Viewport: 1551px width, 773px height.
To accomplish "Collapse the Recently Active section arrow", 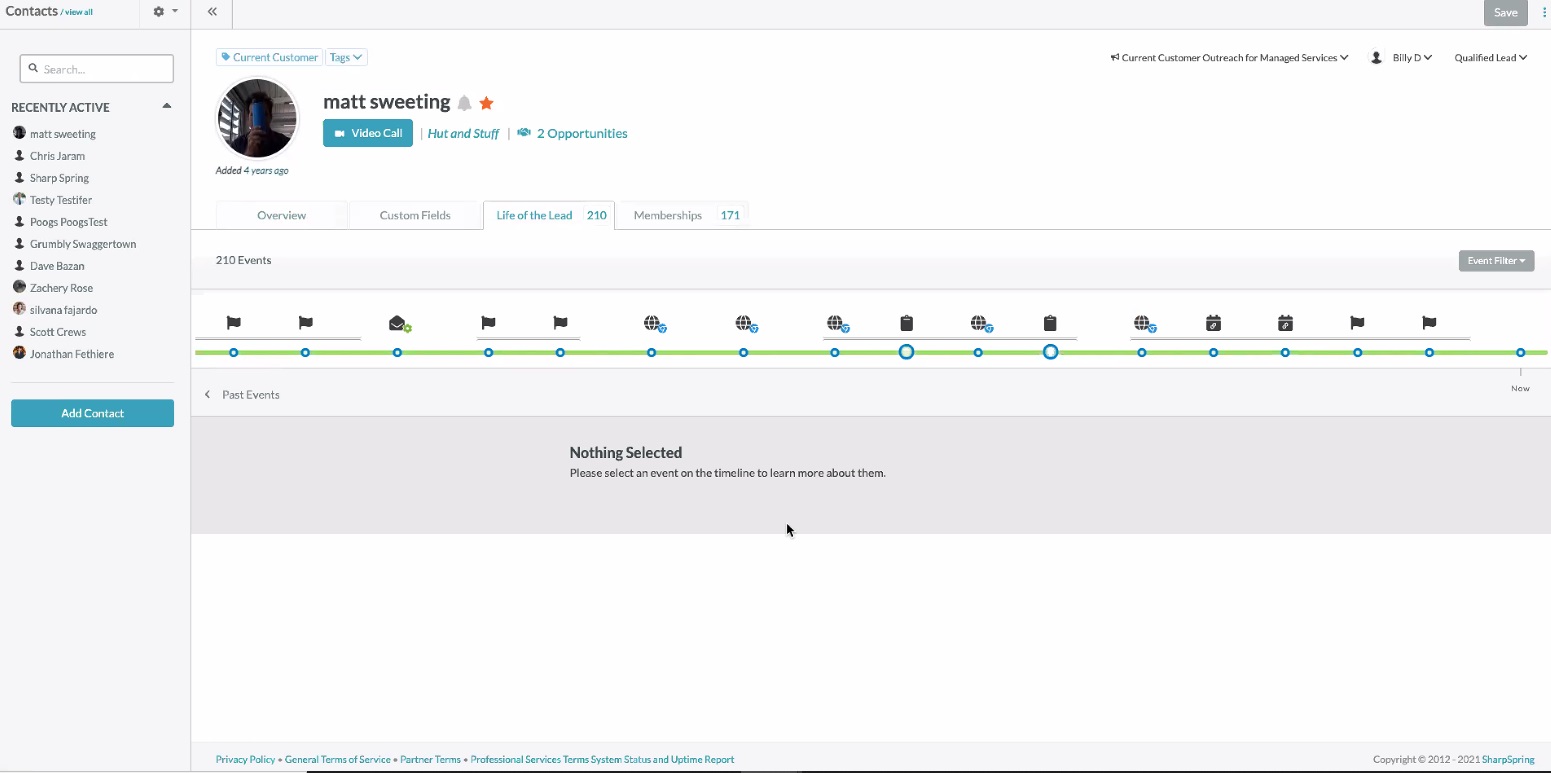I will pyautogui.click(x=167, y=106).
